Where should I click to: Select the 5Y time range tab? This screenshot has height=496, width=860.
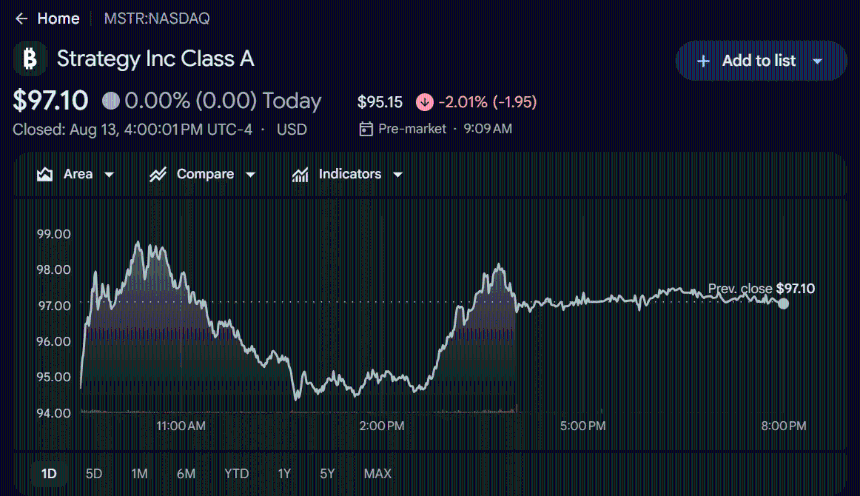click(327, 474)
